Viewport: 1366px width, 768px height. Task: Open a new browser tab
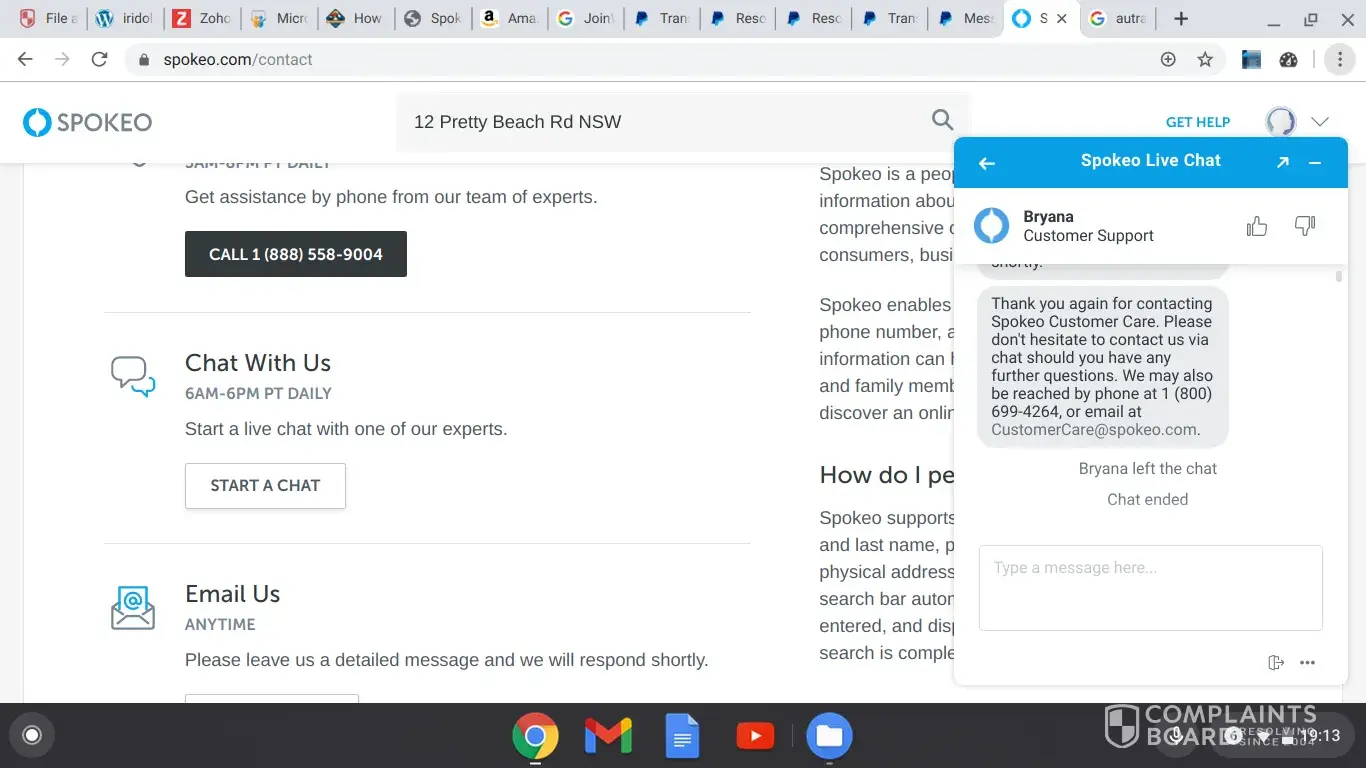[x=1181, y=19]
